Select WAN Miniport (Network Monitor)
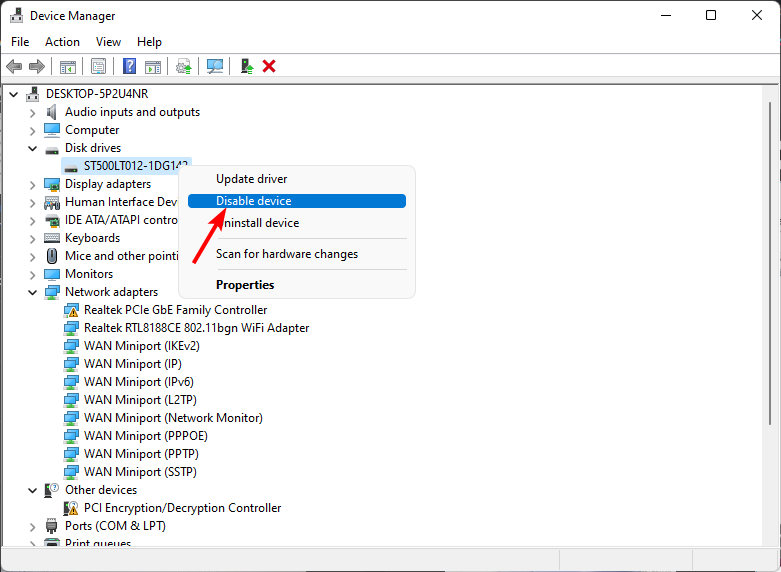Screen dimensions: 781x572 click(173, 418)
